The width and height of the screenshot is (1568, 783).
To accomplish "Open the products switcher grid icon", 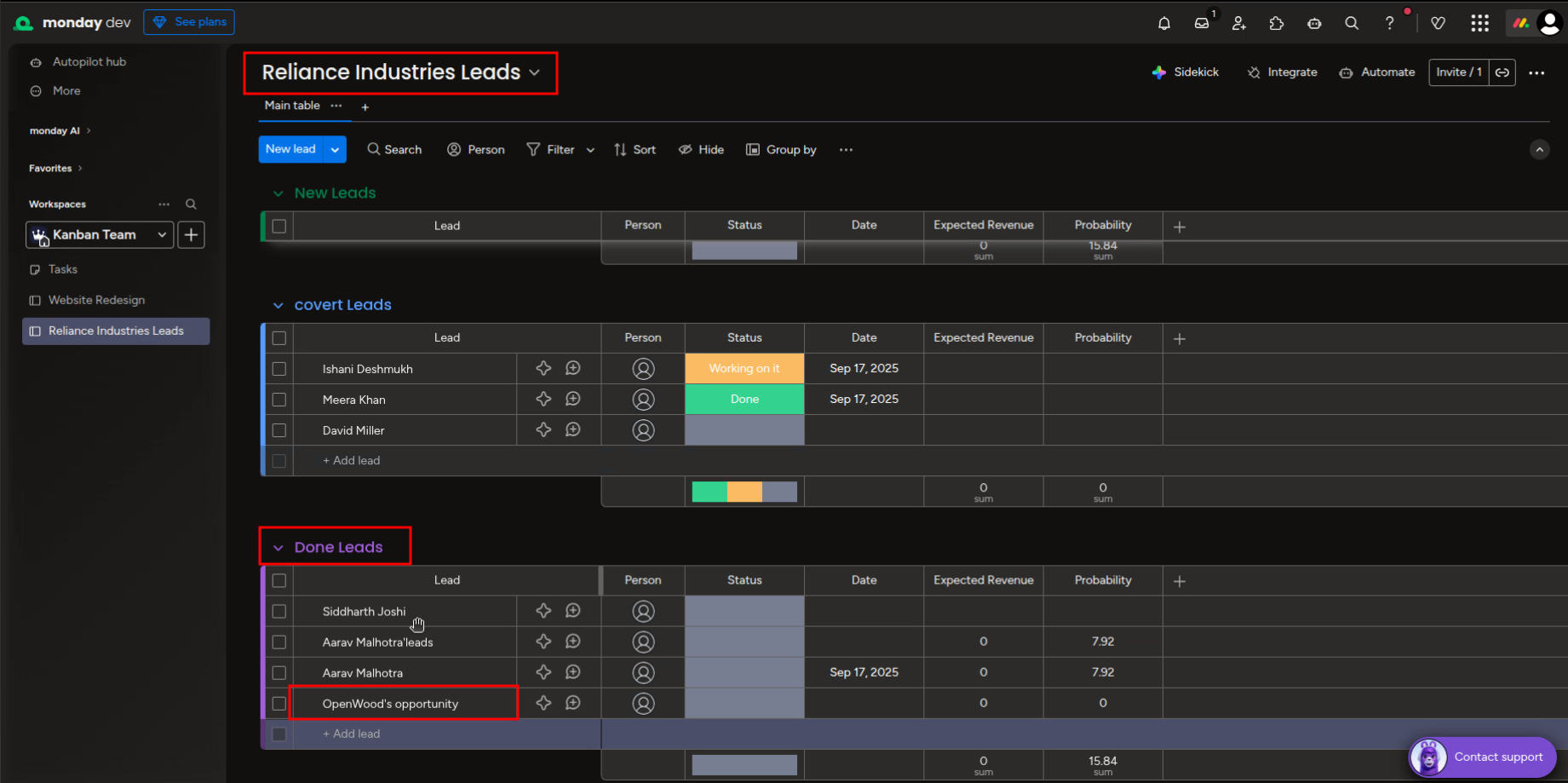I will pyautogui.click(x=1479, y=23).
